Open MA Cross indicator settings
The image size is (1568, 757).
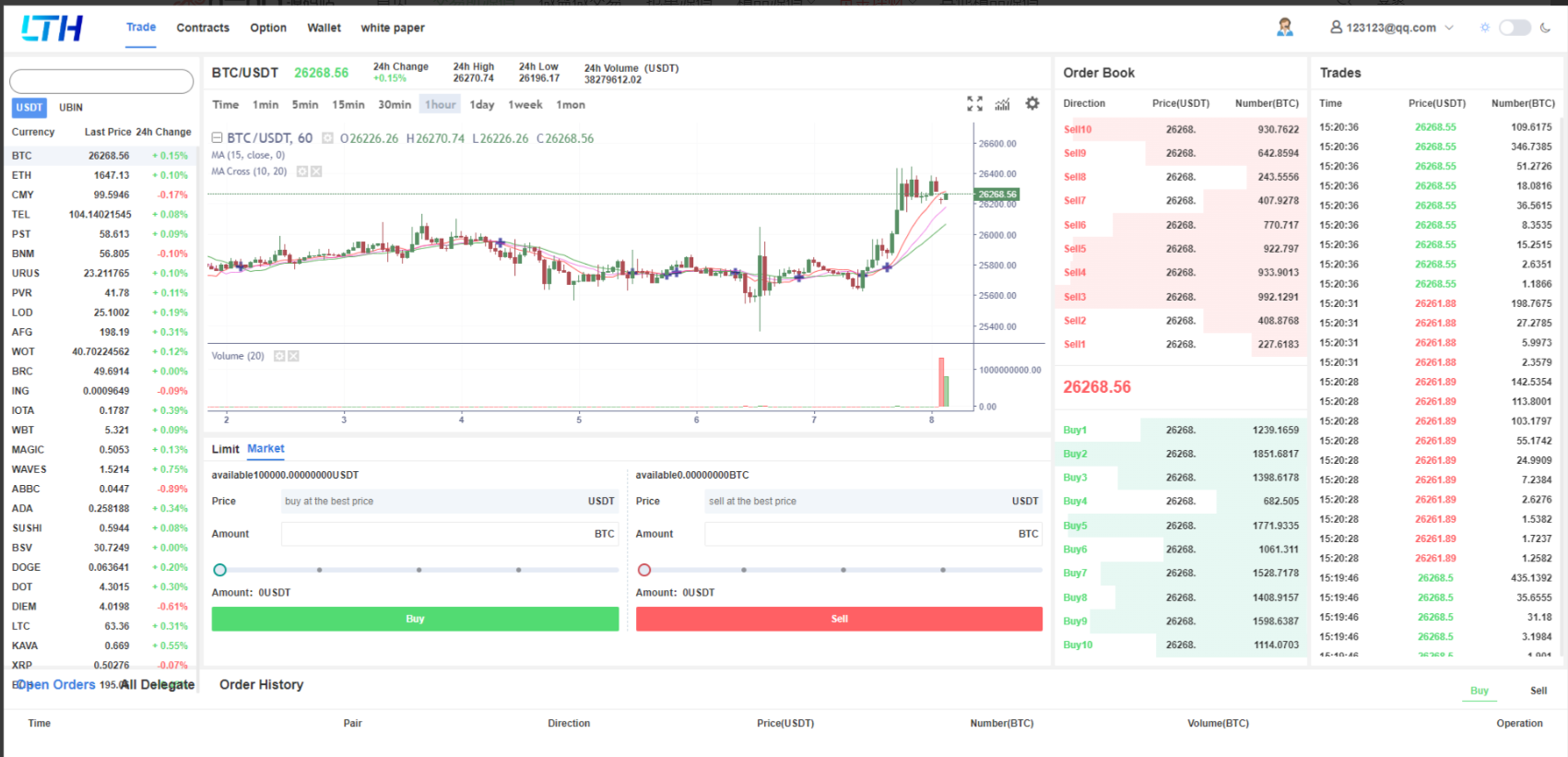click(x=301, y=172)
